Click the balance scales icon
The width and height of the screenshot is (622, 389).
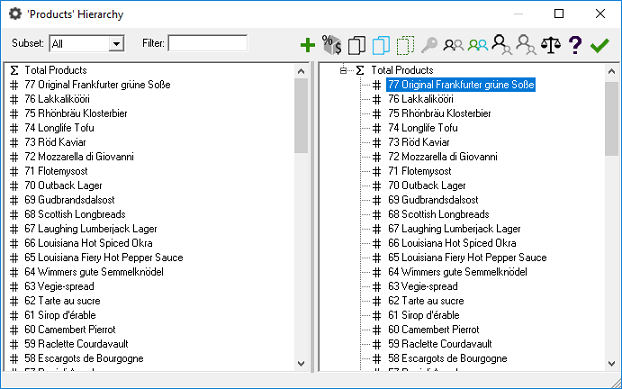click(551, 45)
